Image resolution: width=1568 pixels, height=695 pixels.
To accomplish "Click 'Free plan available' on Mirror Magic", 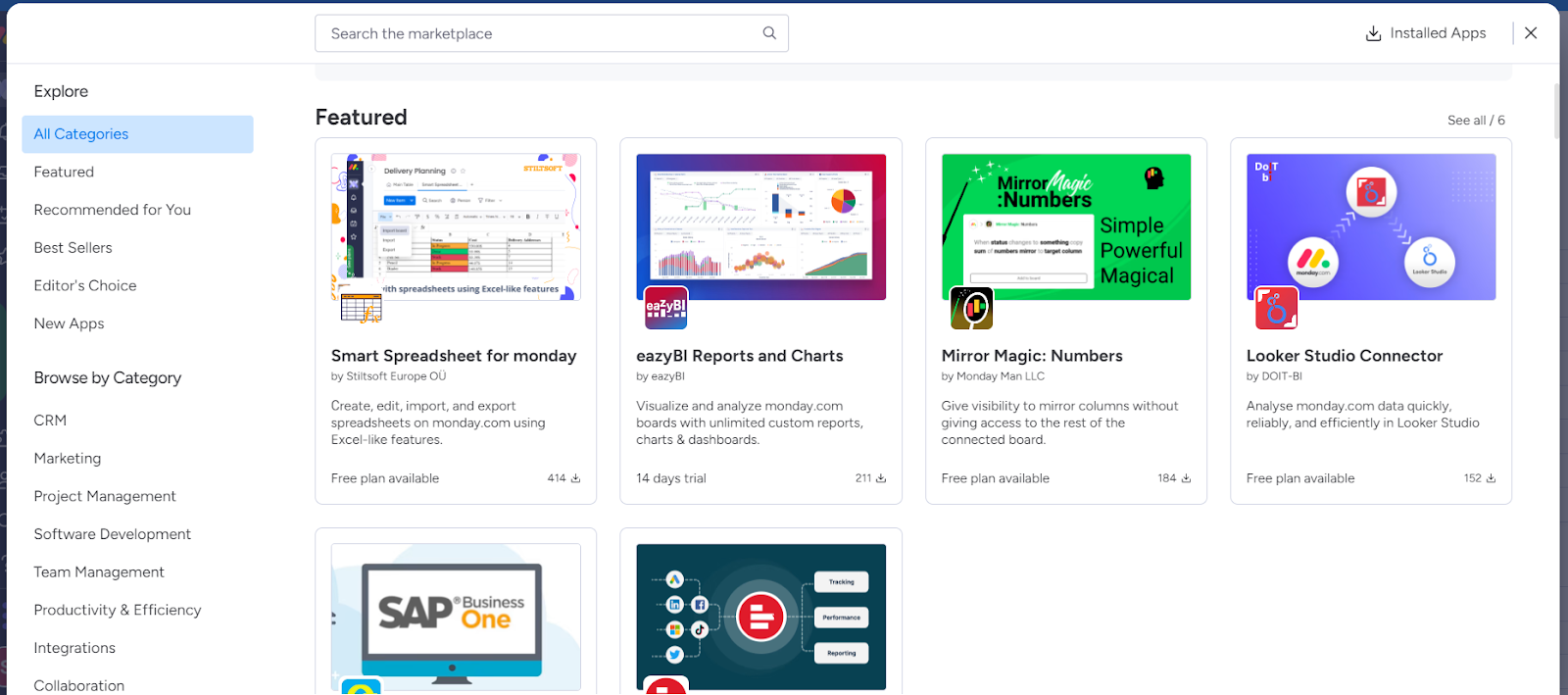I will pos(996,478).
